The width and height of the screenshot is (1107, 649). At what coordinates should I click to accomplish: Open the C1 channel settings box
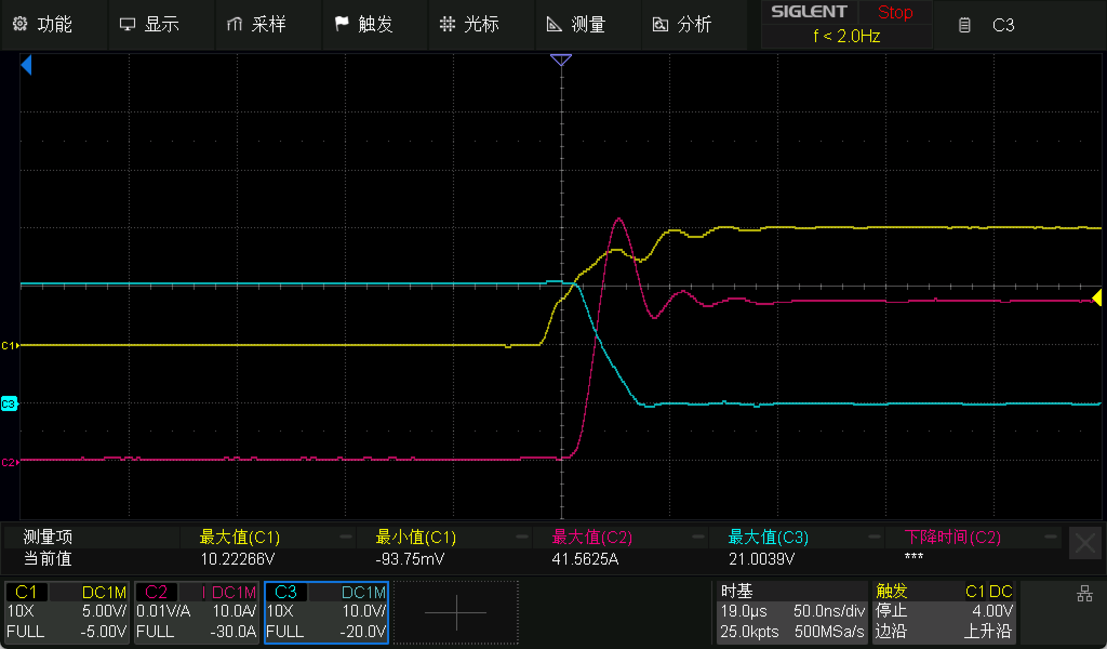tap(67, 612)
